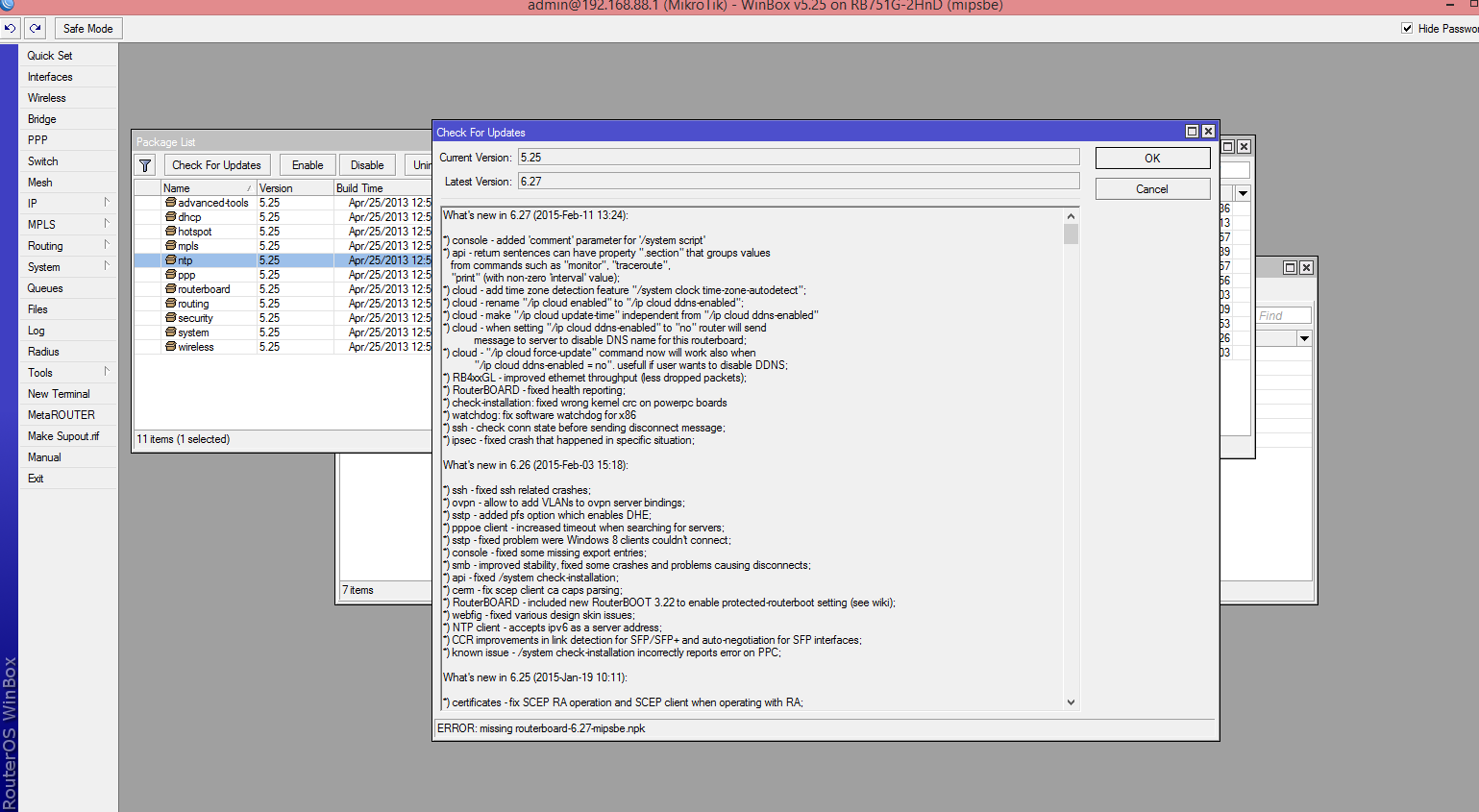The width and height of the screenshot is (1479, 812).
Task: Close the Check For Updates dialog
Action: (x=1208, y=132)
